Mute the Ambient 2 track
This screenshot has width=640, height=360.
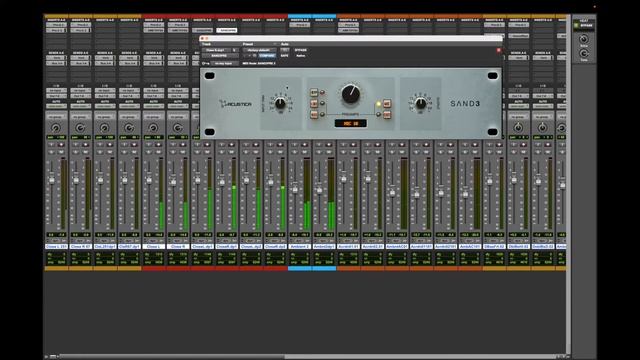point(305,152)
